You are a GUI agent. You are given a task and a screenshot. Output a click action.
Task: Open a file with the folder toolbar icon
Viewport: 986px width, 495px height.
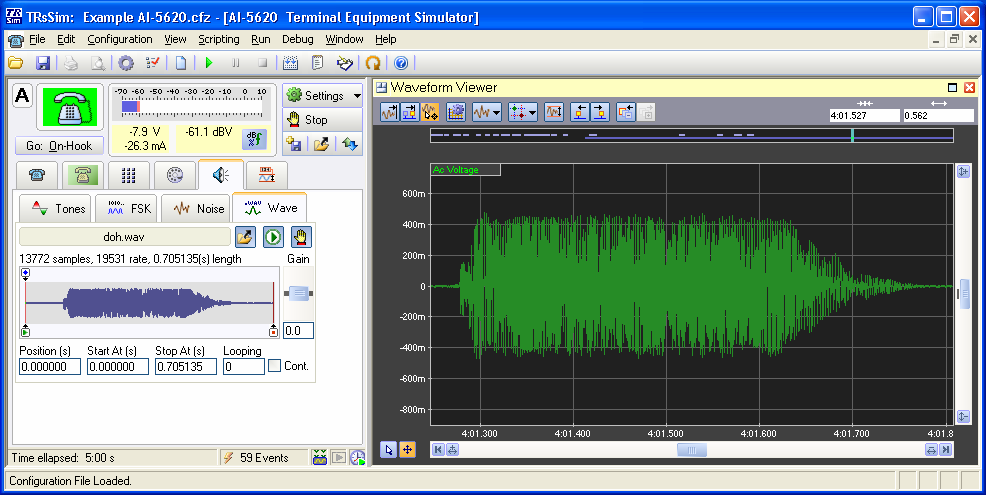pos(16,63)
